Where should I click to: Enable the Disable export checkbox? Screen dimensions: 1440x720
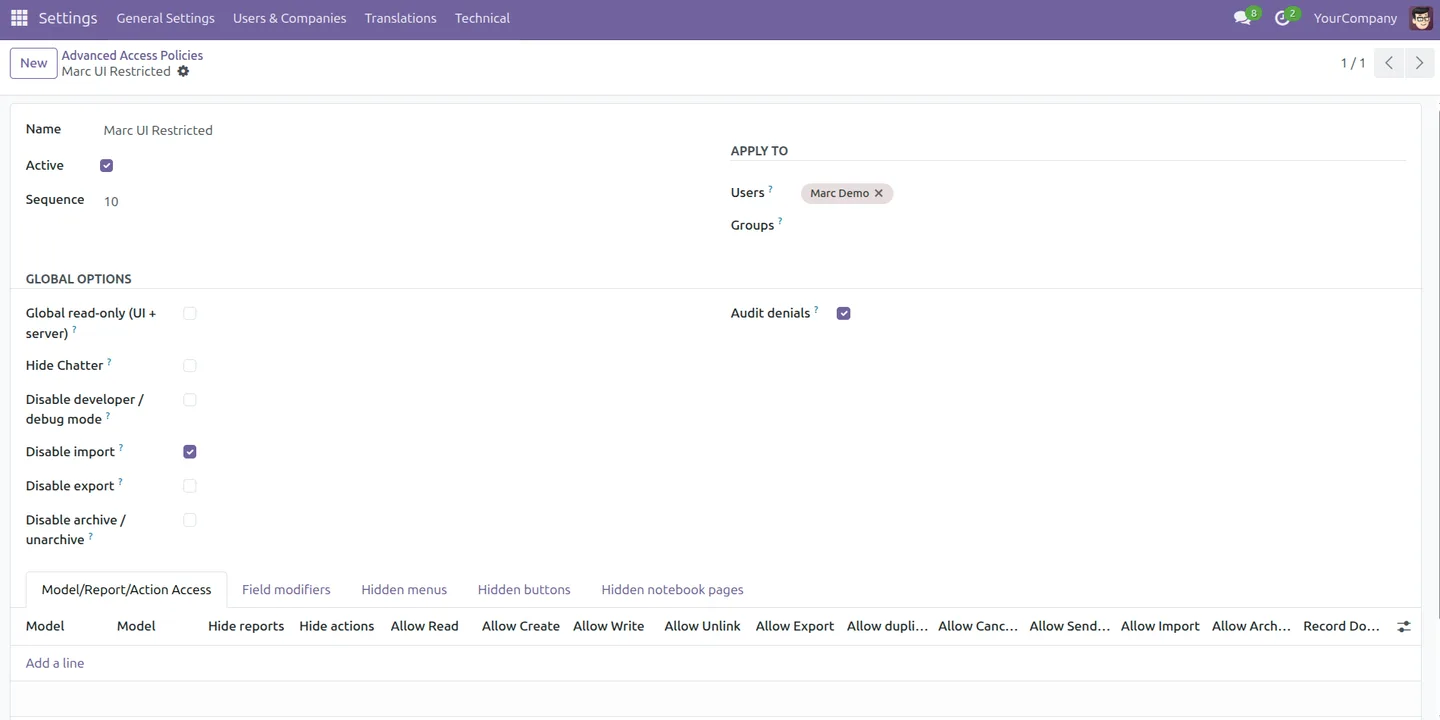pos(190,486)
